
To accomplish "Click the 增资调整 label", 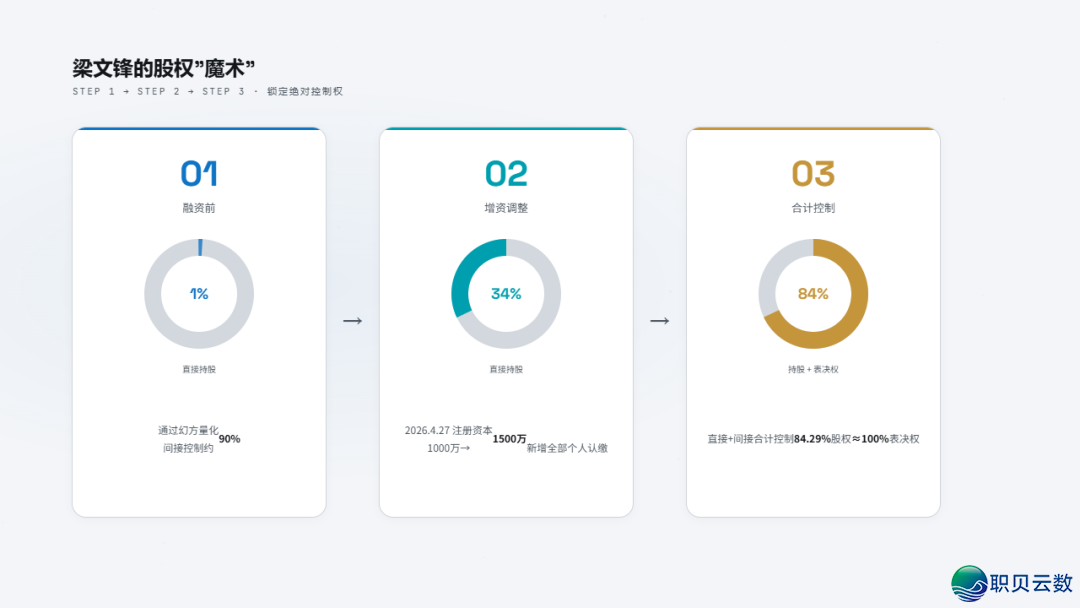I will [506, 208].
